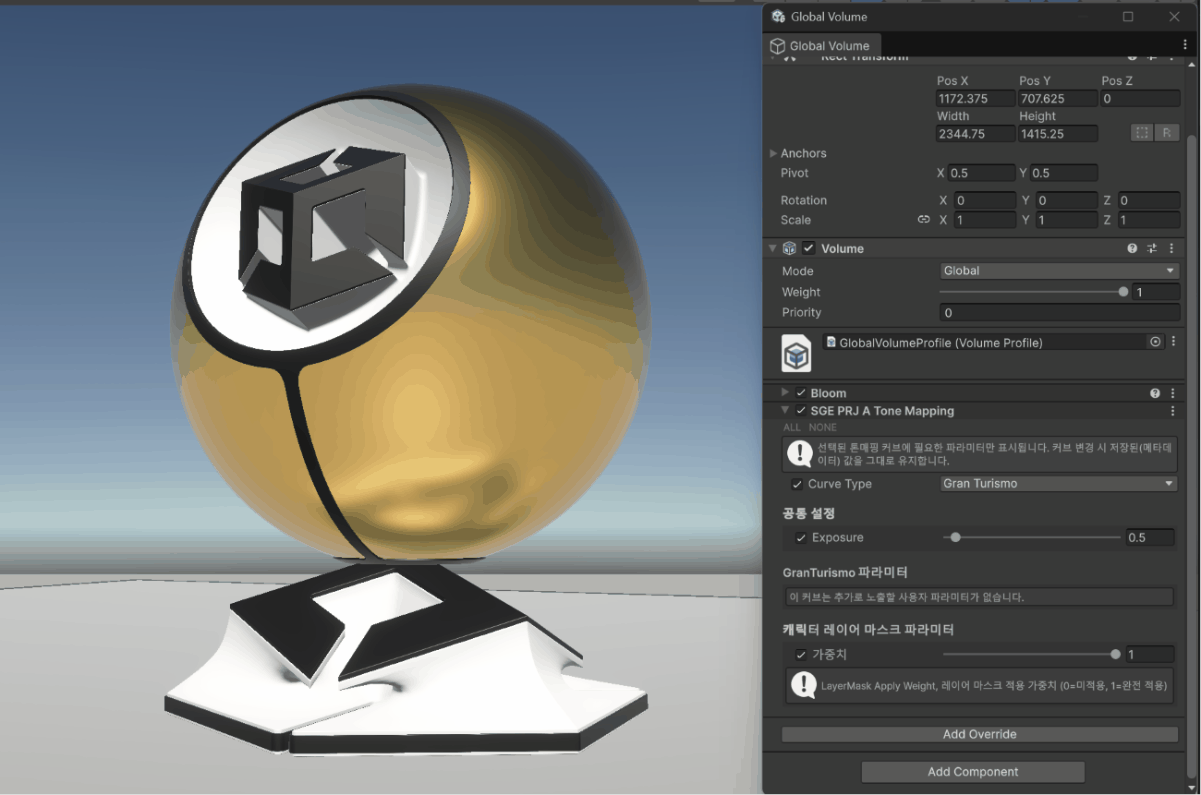
Task: Toggle the 가중치 override checkbox
Action: coord(801,655)
